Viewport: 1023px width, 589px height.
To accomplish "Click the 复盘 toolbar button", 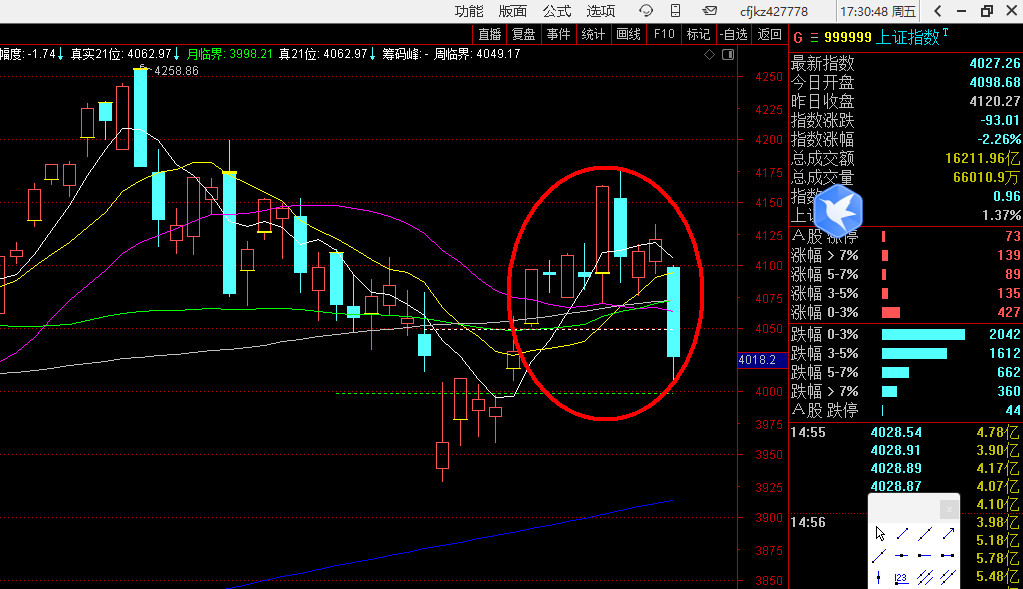I will 523,34.
